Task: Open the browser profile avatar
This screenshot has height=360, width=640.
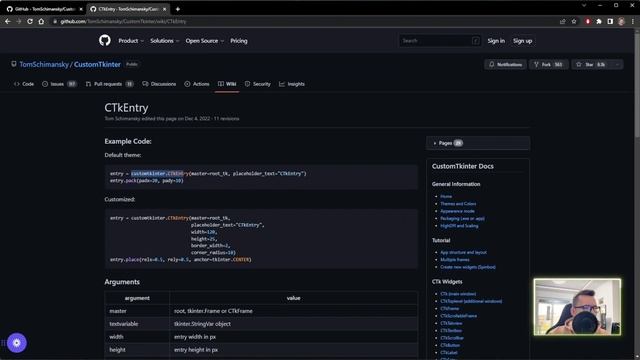Action: [621, 21]
